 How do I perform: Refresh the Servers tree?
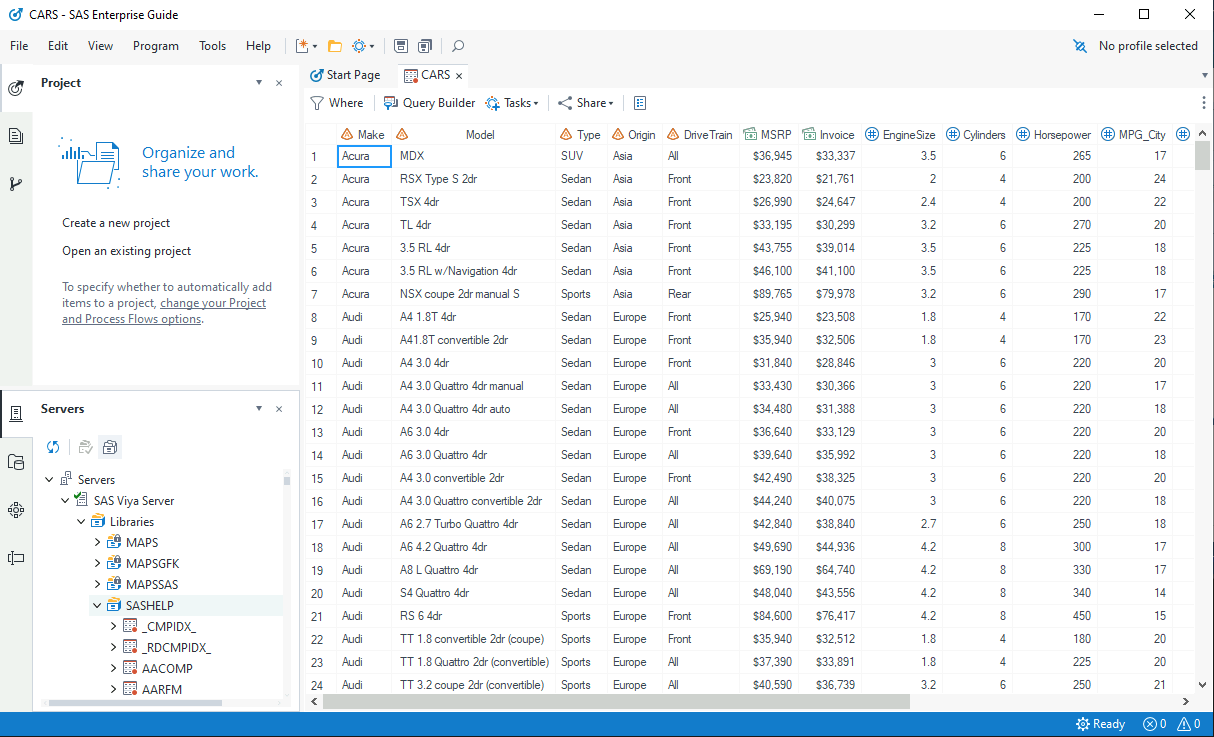[x=53, y=447]
